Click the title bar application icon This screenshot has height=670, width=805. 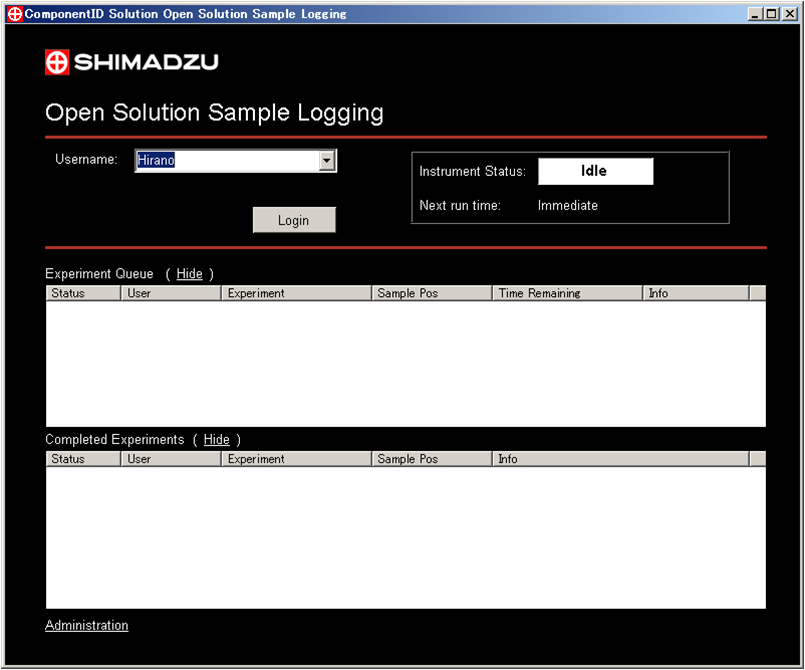[x=14, y=14]
